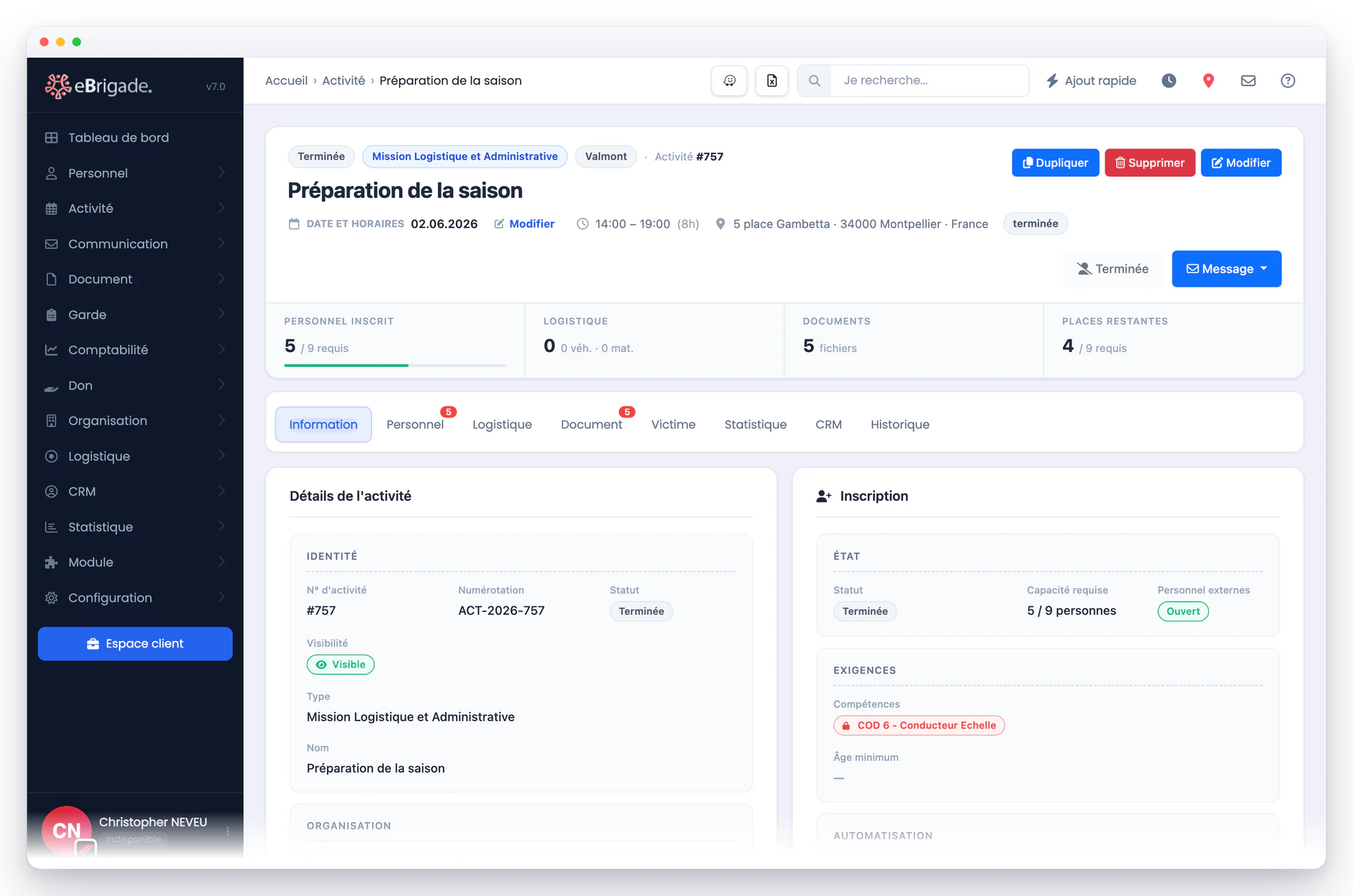Viewport: 1353px width, 896px height.
Task: Open the red map pin icon
Action: pyautogui.click(x=1209, y=81)
